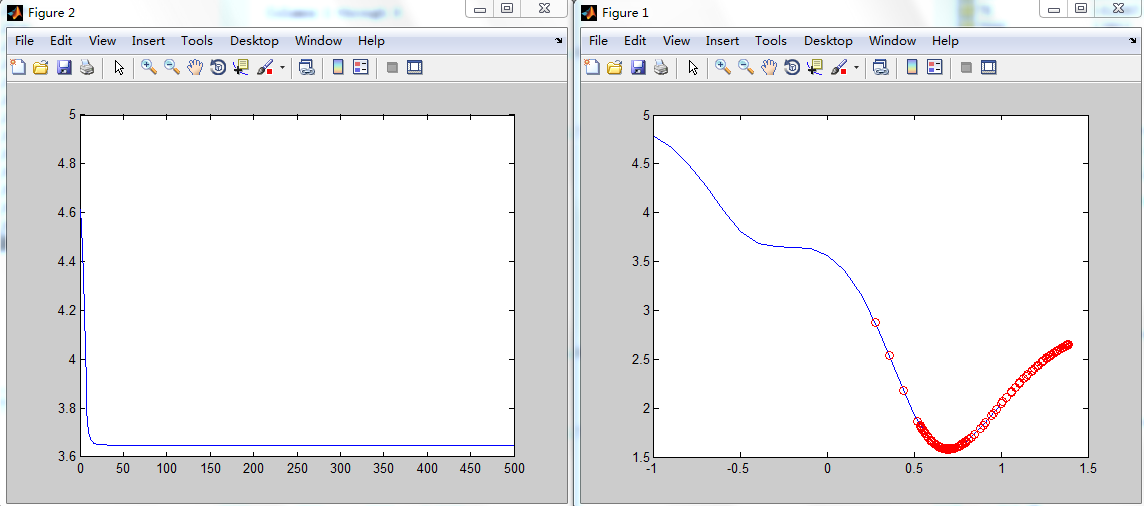Click Open File icon in Figure 2 toolbar
Viewport: 1144px width, 506px height.
click(x=41, y=68)
